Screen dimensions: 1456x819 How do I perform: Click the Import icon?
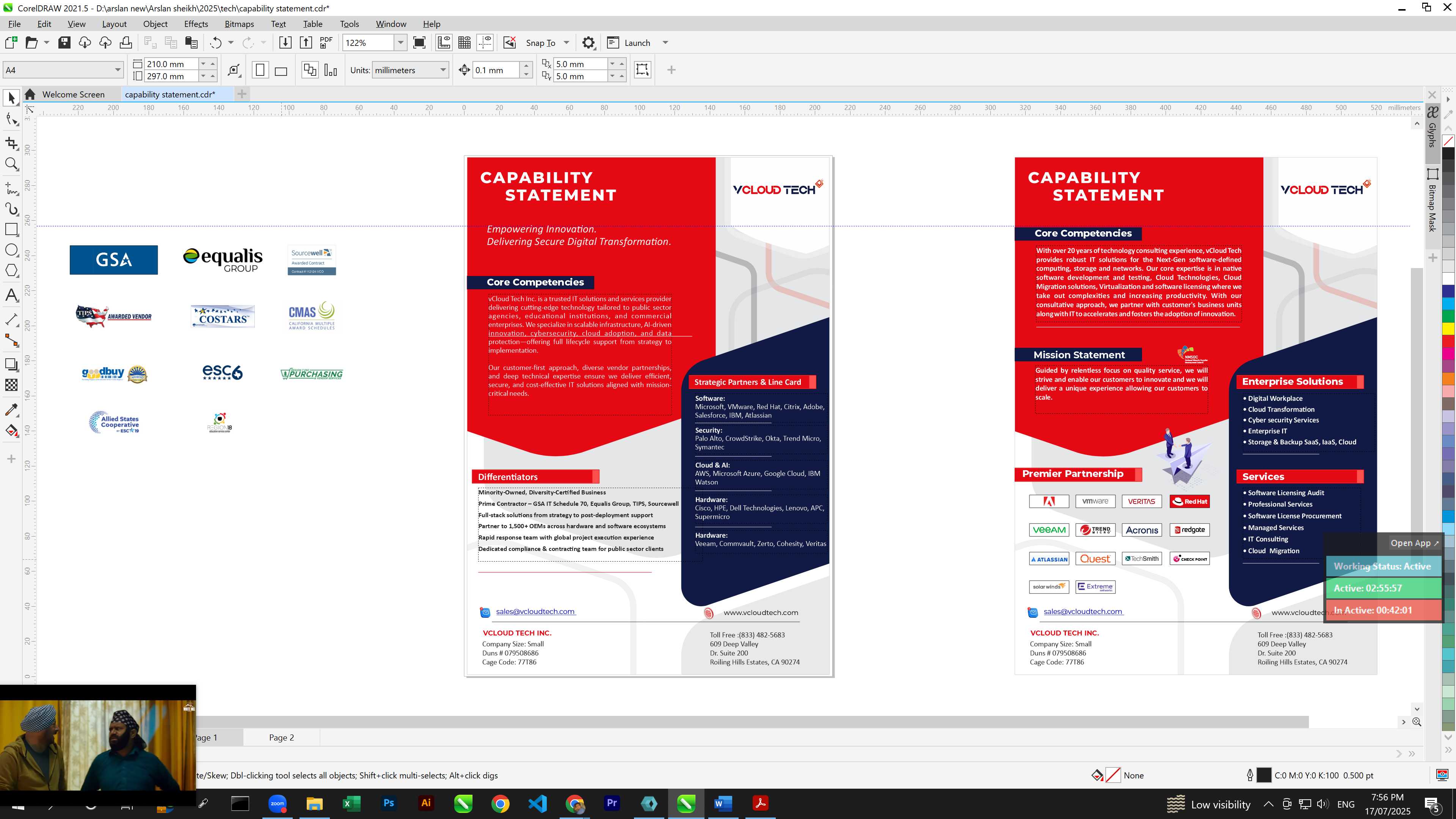tap(286, 42)
